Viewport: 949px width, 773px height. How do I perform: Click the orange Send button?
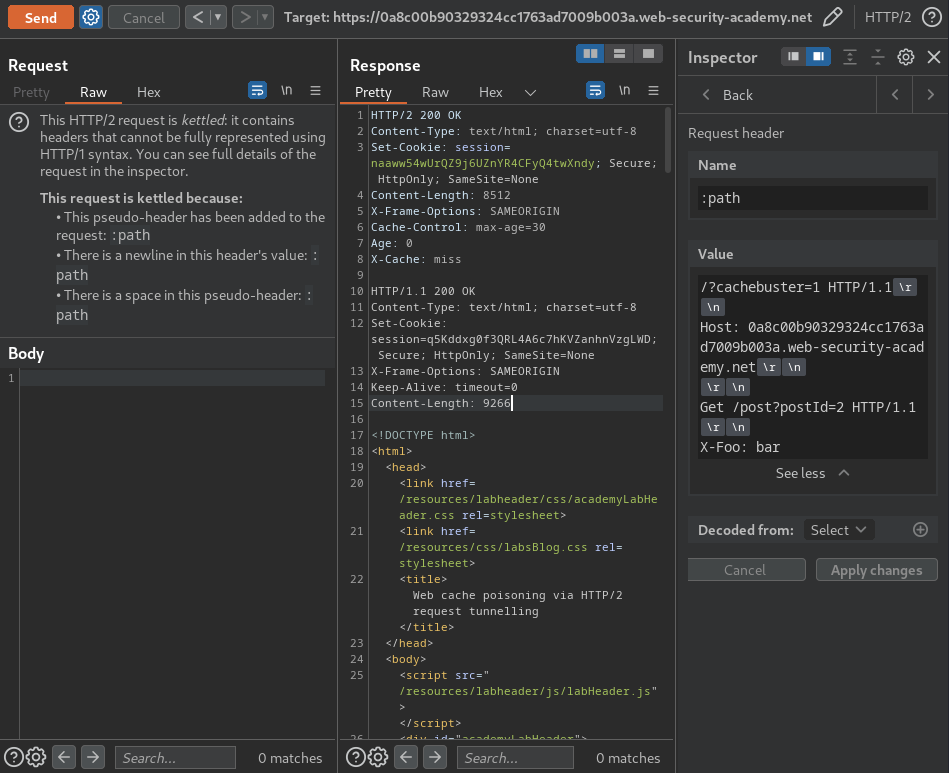pos(41,18)
